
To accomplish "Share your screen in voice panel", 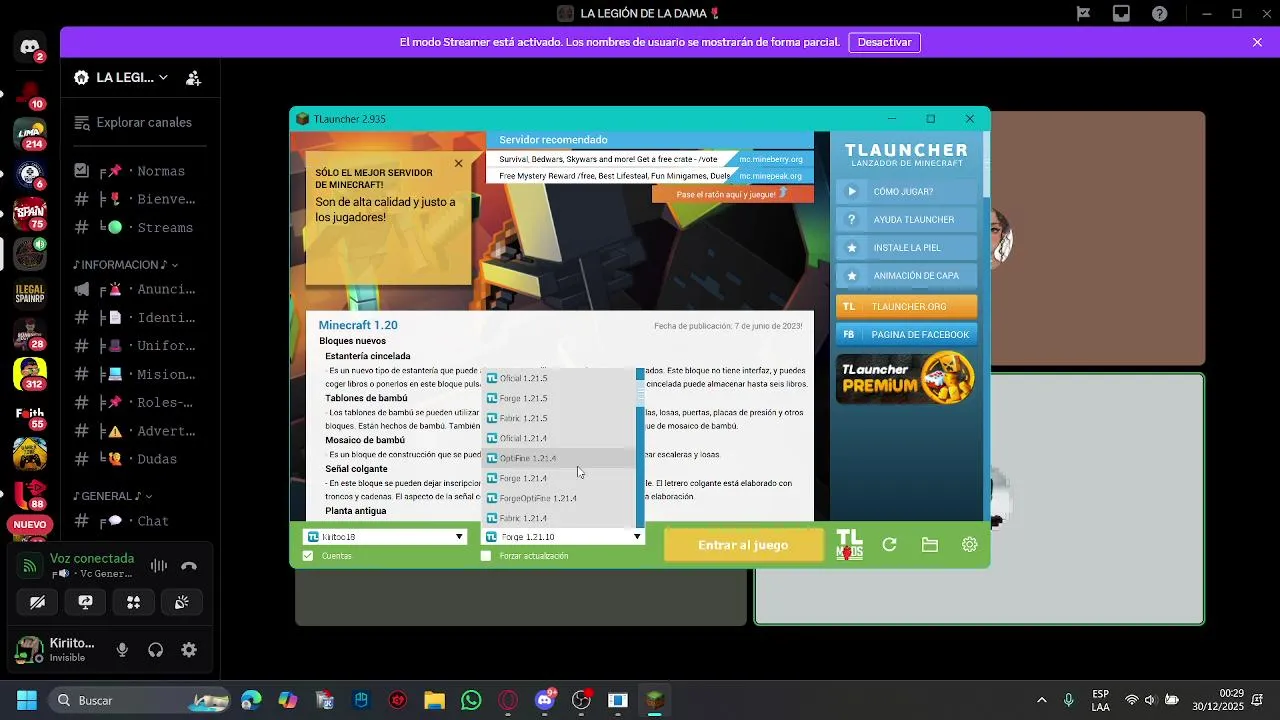I will pos(85,602).
